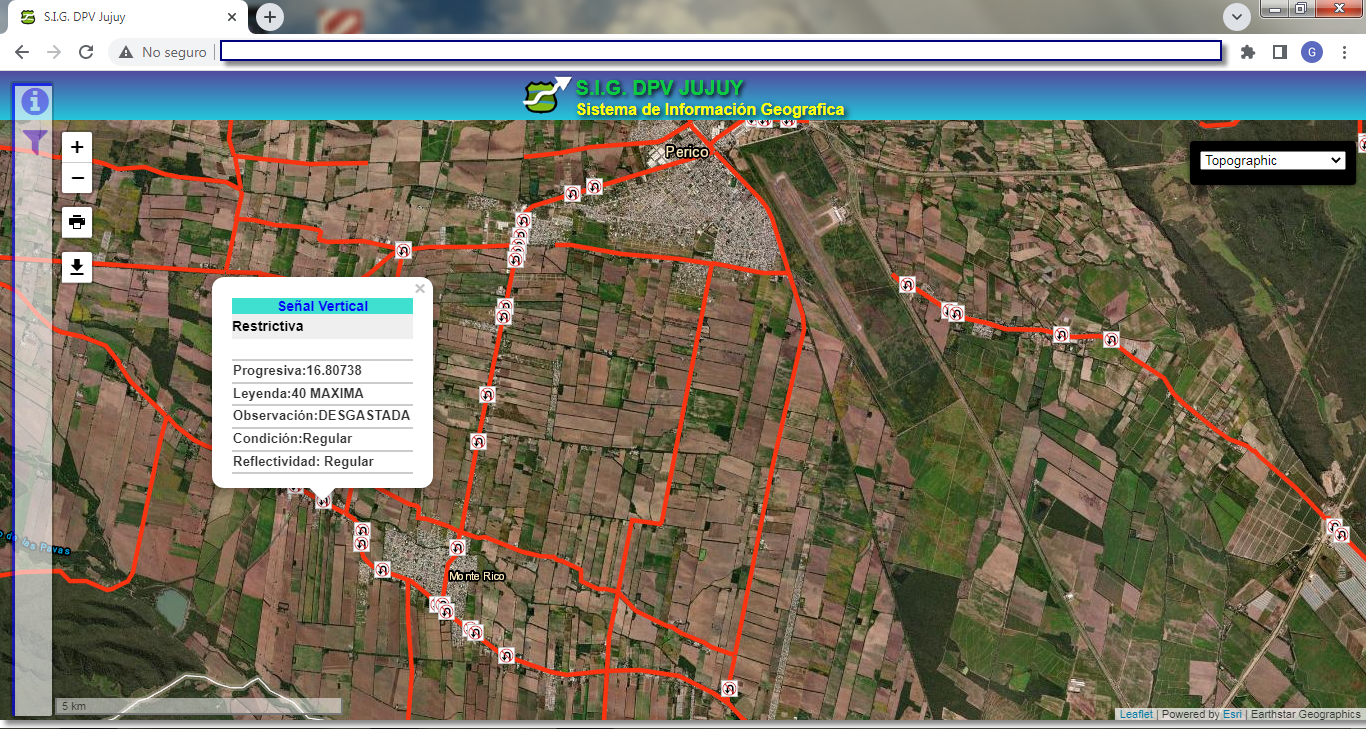Select the S.I.G. DPV Jujuy tab
1366x729 pixels.
pyautogui.click(x=120, y=17)
